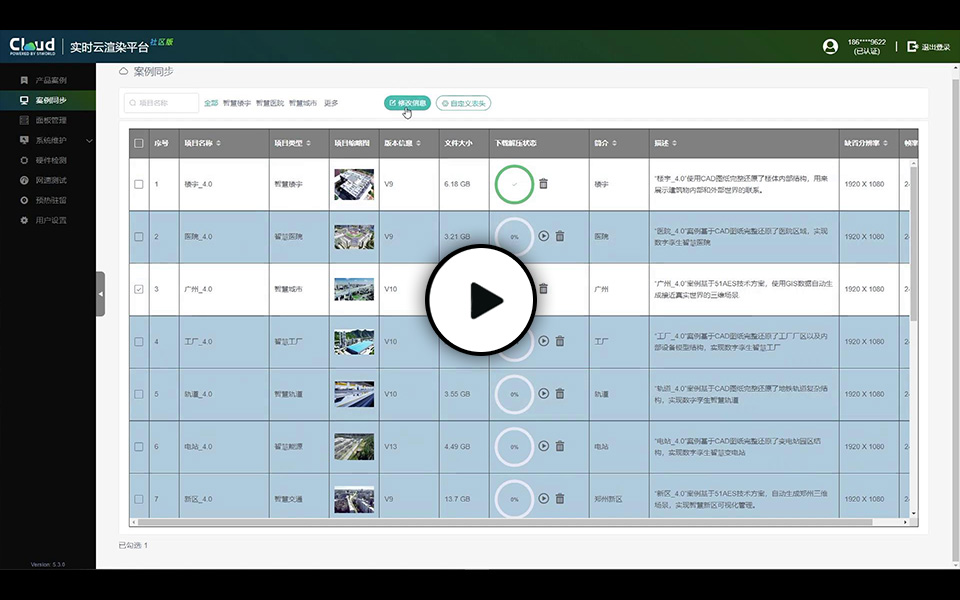The height and width of the screenshot is (600, 960).
Task: Click the 0% progress circle for 医院_4.0
Action: 514,236
